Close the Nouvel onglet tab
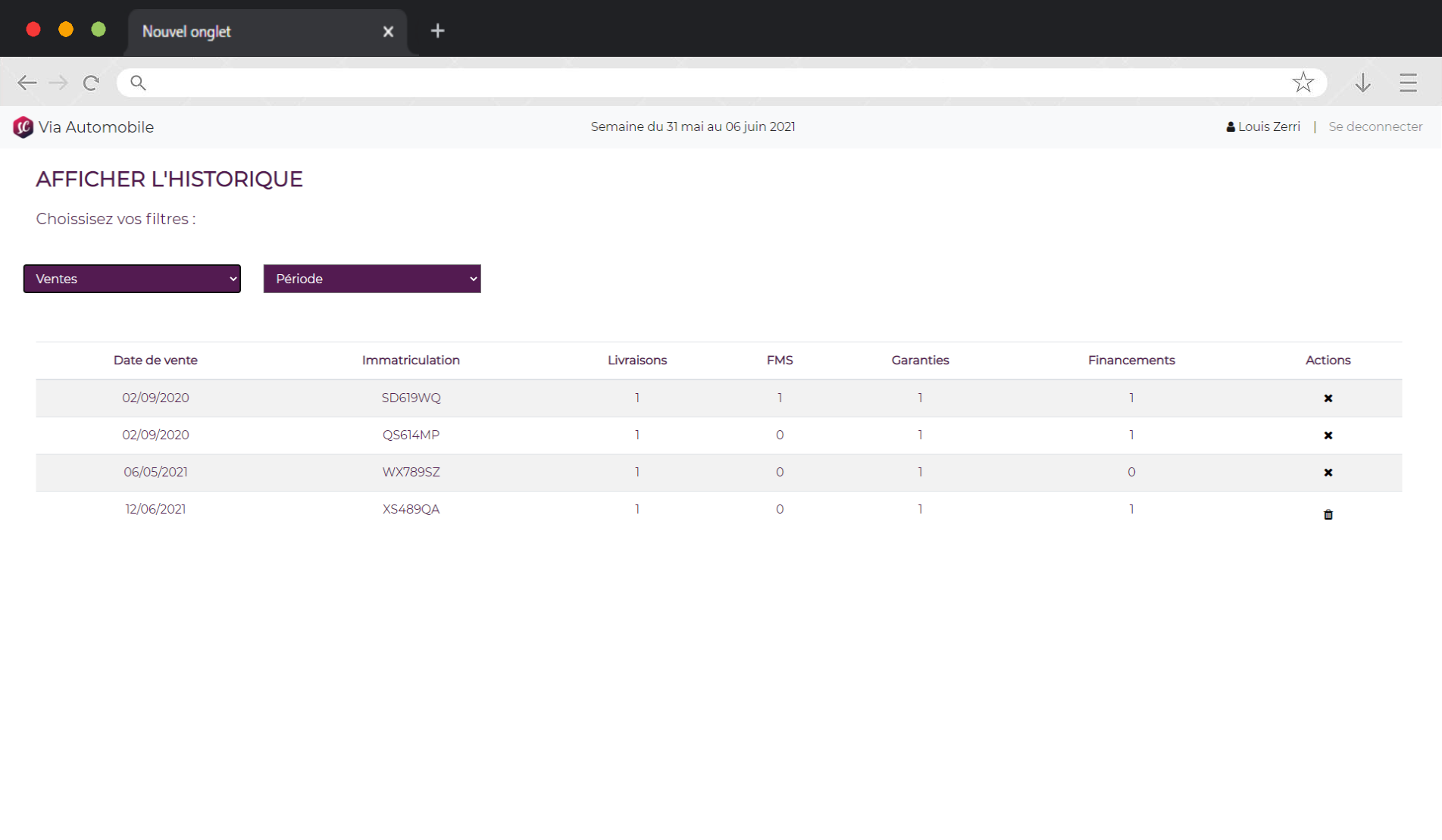 pyautogui.click(x=388, y=32)
